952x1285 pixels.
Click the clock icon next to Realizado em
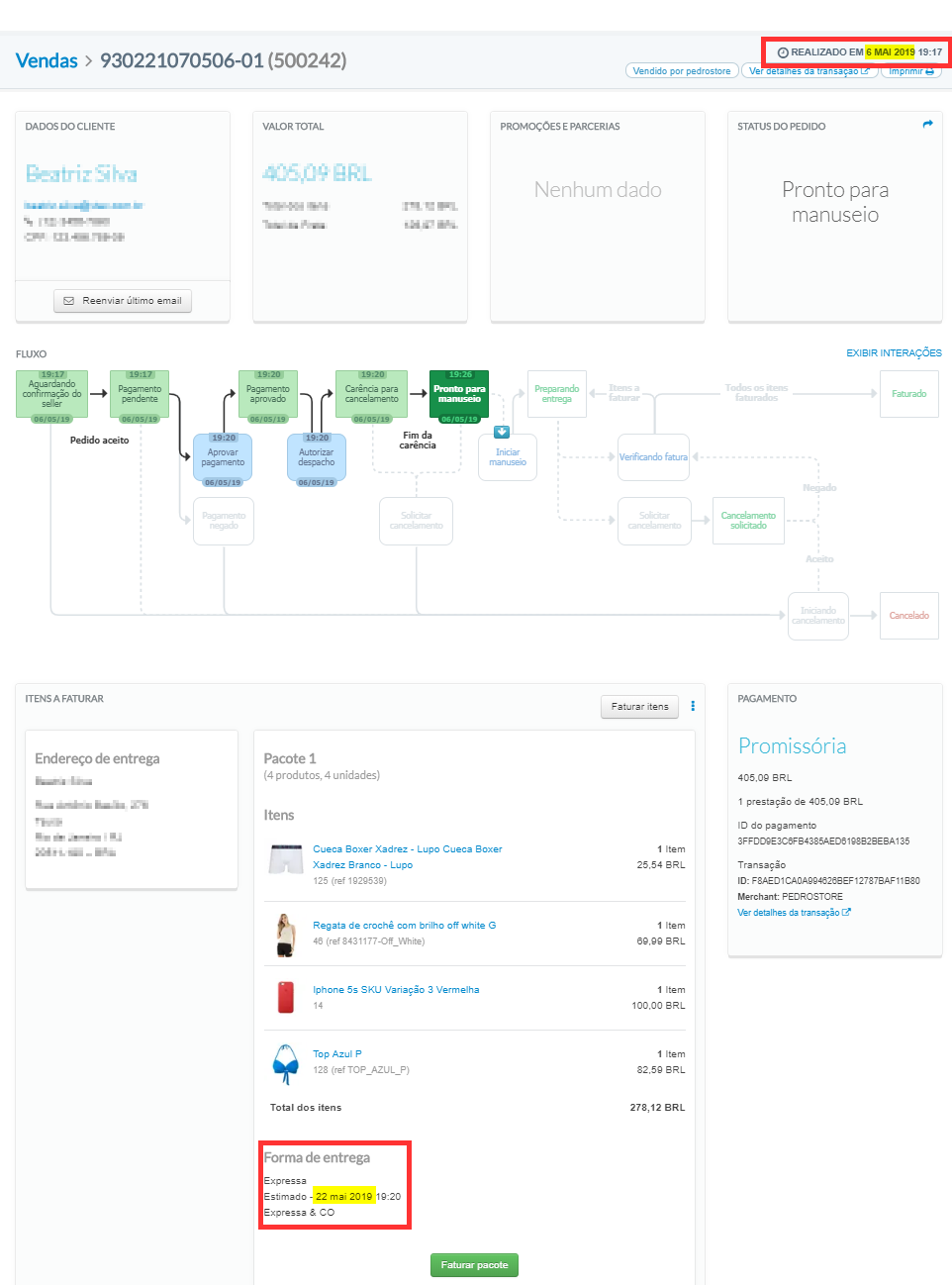(783, 52)
